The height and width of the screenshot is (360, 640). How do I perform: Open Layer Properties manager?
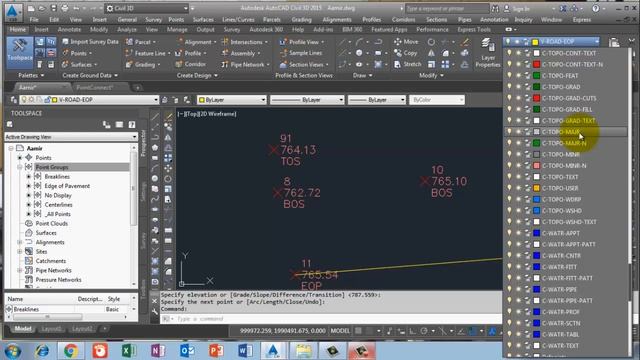(487, 52)
